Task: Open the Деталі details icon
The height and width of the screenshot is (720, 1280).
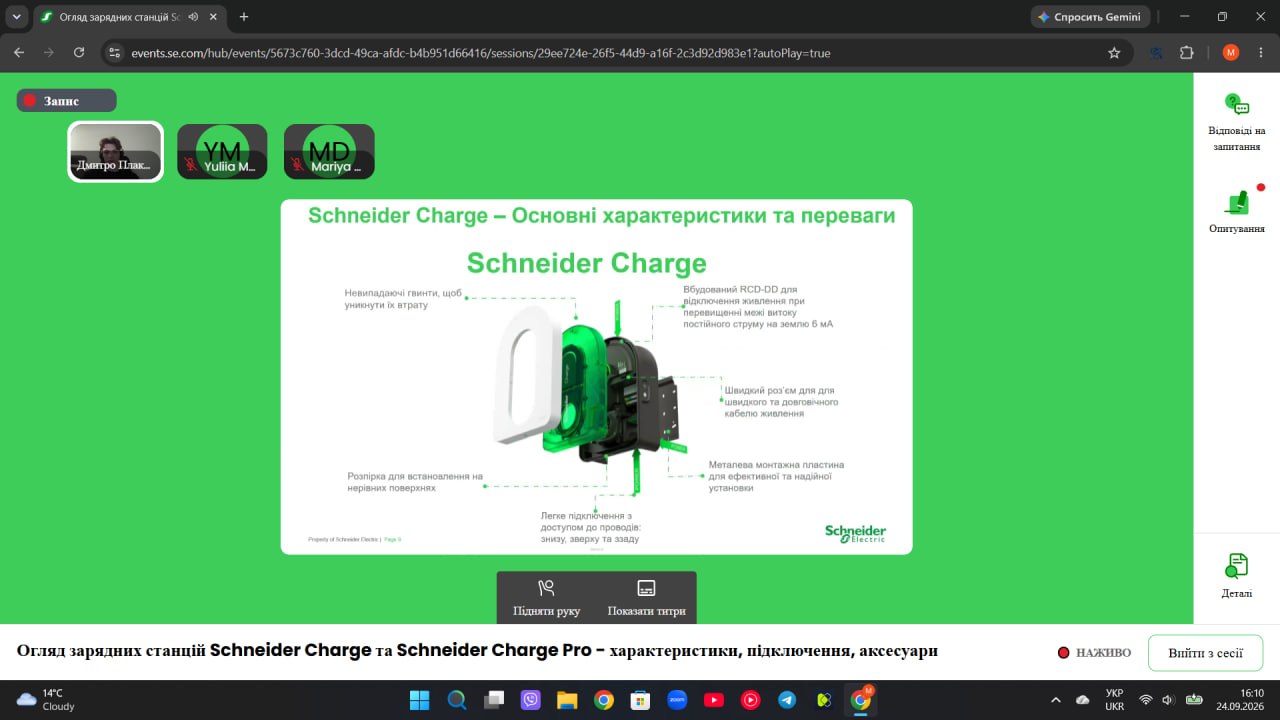Action: (x=1236, y=575)
